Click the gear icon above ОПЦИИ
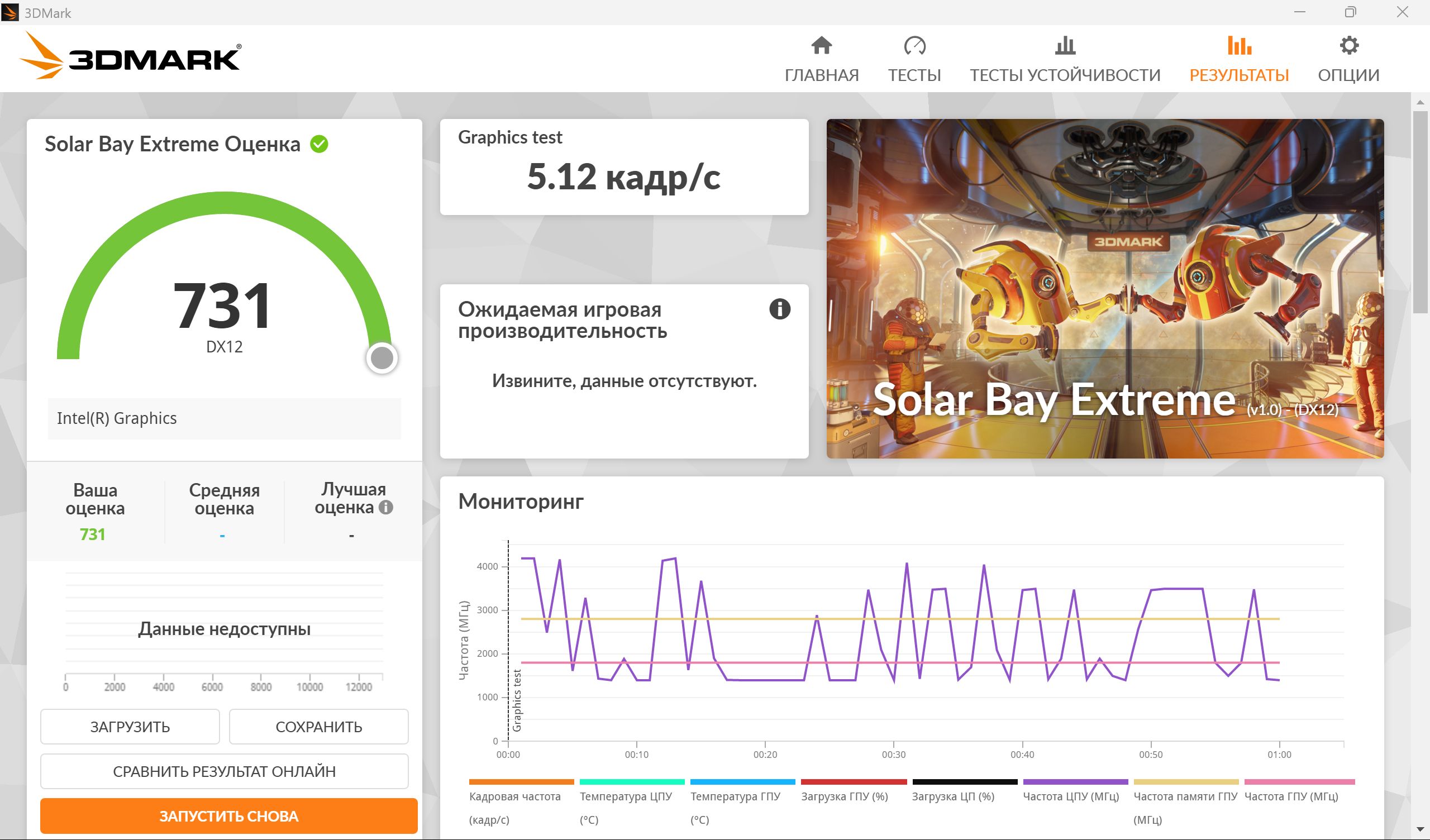Screen dimensions: 1430x840 pos(1348,45)
